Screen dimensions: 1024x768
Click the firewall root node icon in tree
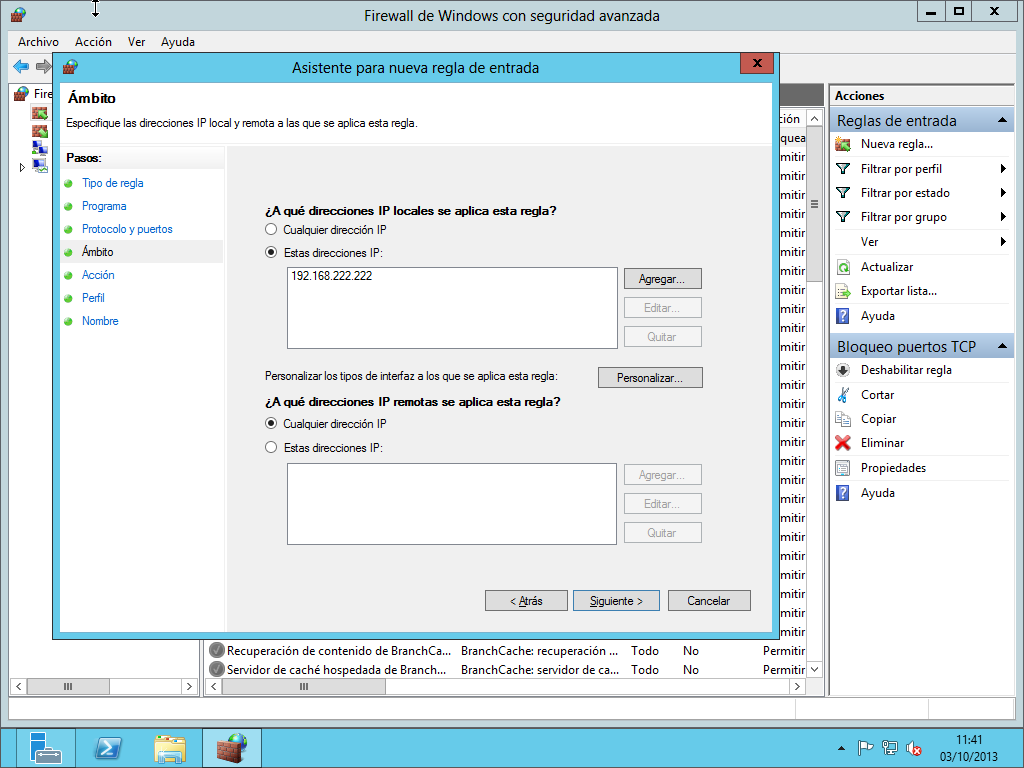point(22,93)
